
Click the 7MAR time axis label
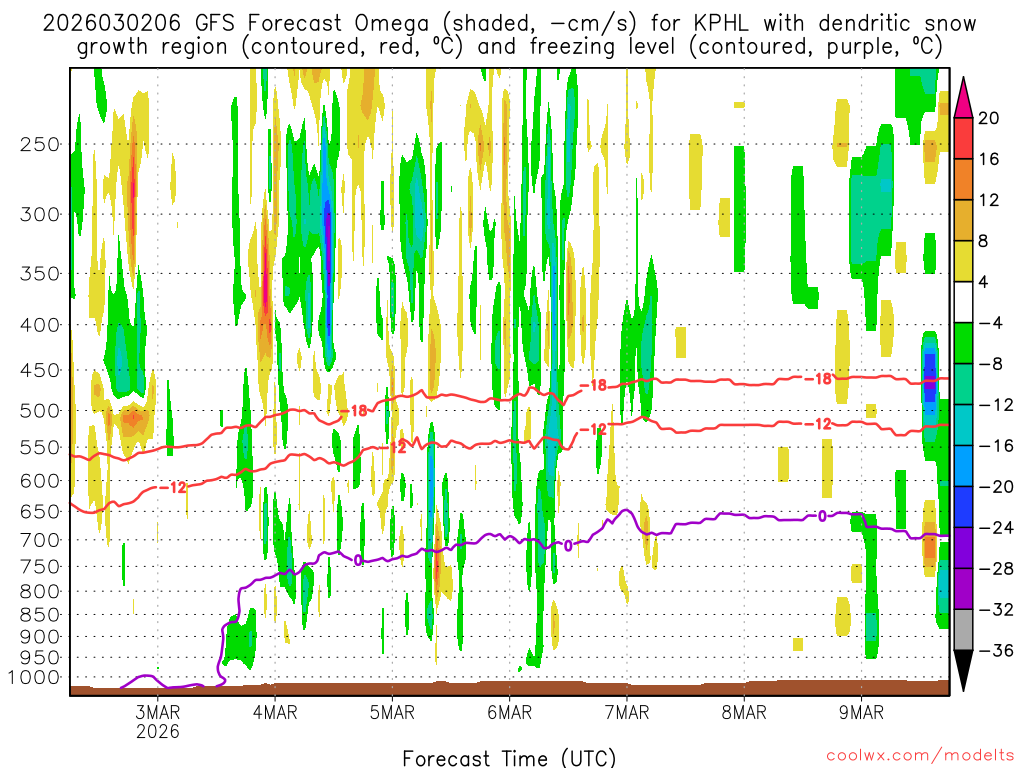(x=626, y=712)
